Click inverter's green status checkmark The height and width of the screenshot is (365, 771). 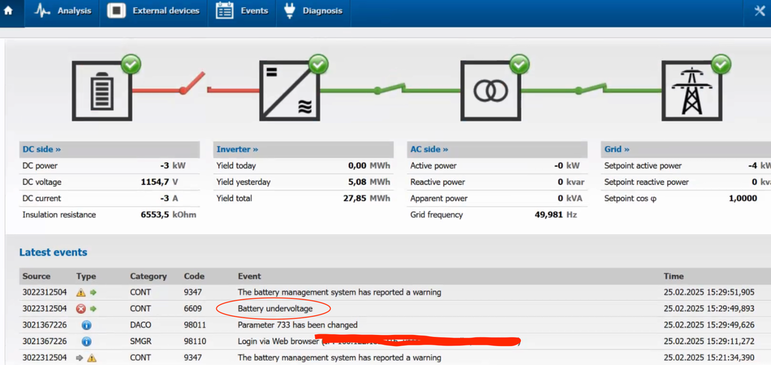click(319, 64)
